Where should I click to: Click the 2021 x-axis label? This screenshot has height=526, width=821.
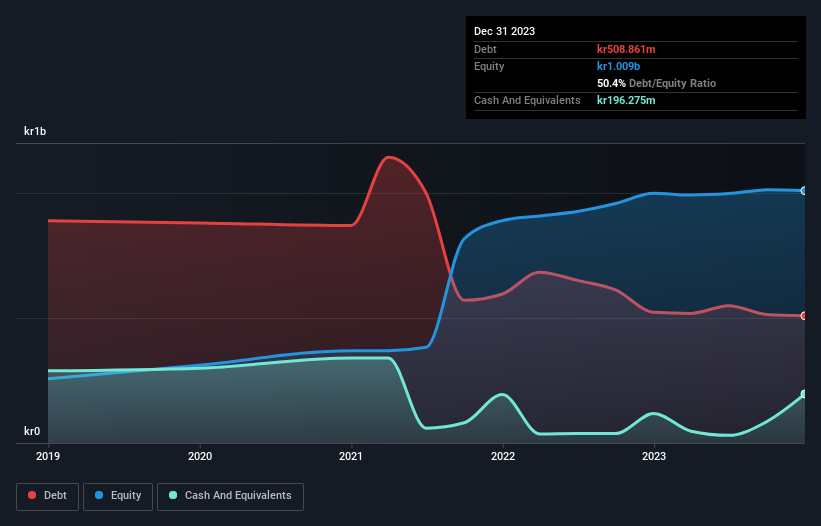351,456
